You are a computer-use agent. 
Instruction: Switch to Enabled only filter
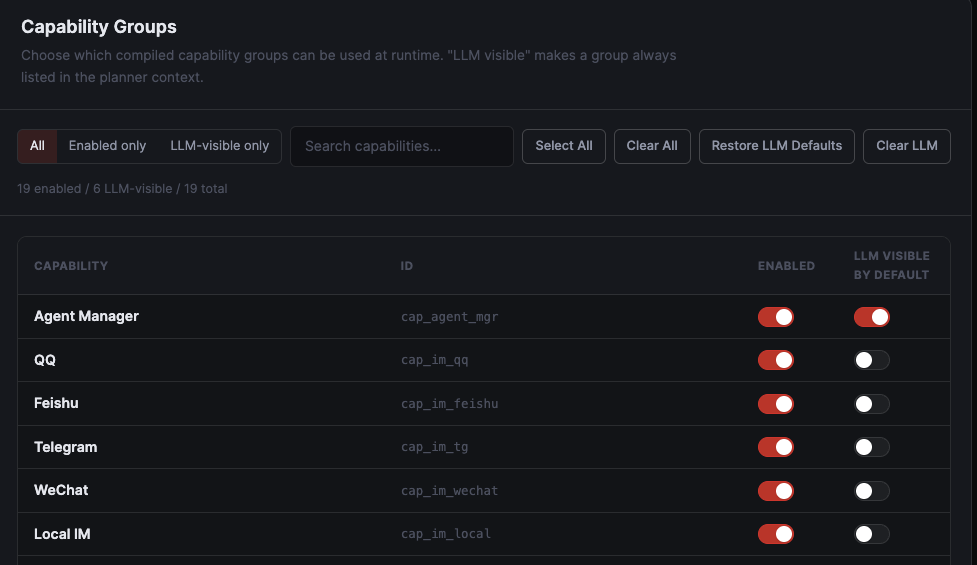(107, 146)
